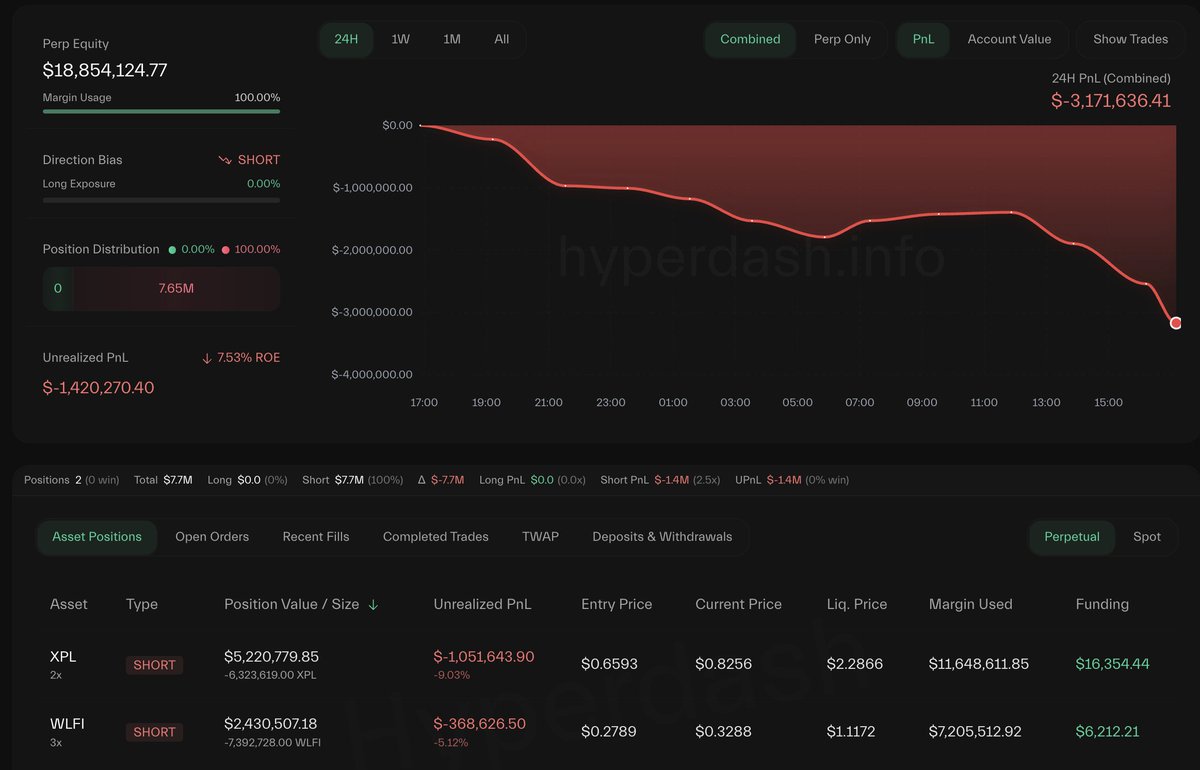Viewport: 1200px width, 770px height.
Task: Open the Open Orders tab
Action: (212, 537)
